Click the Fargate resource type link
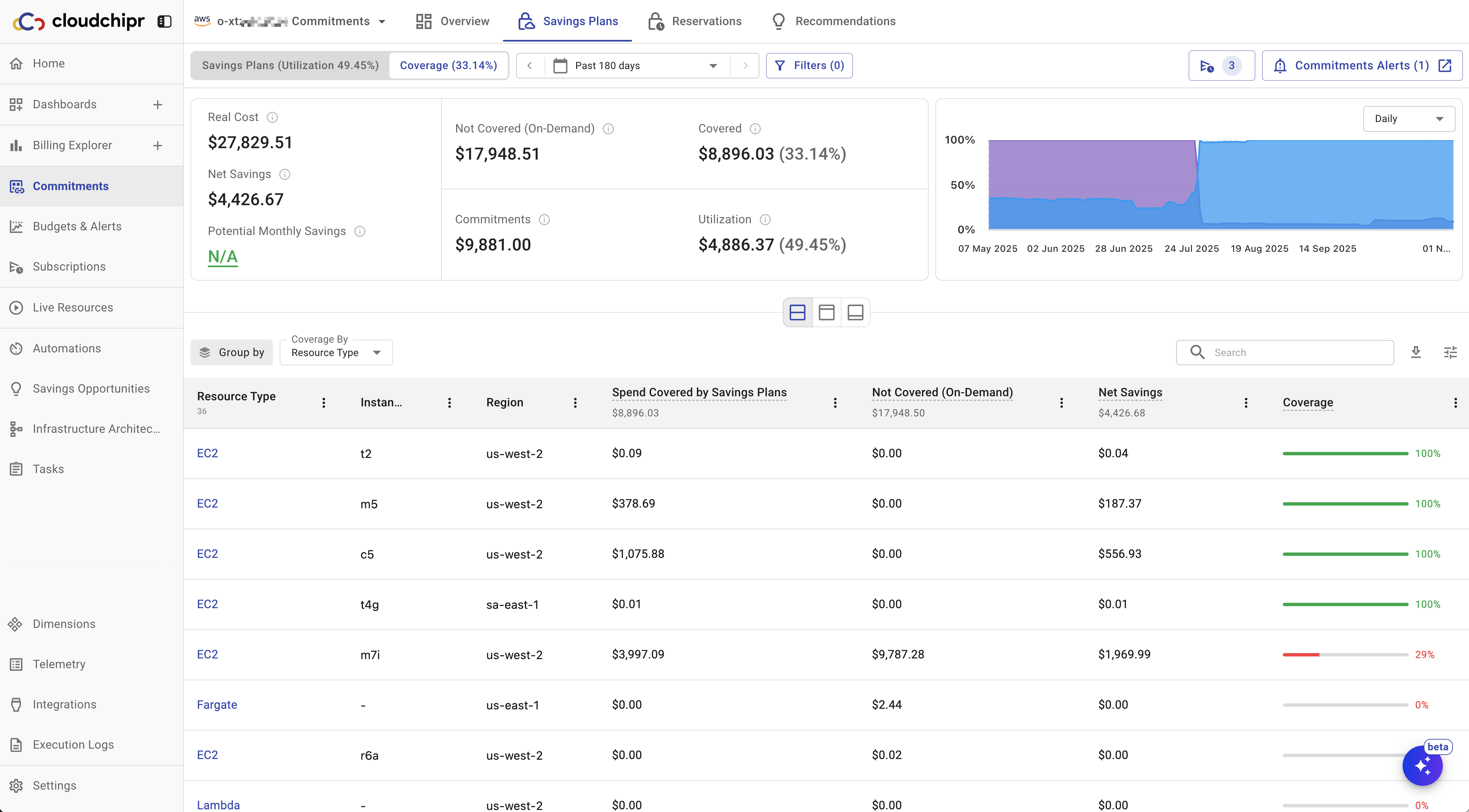This screenshot has width=1469, height=812. (217, 705)
